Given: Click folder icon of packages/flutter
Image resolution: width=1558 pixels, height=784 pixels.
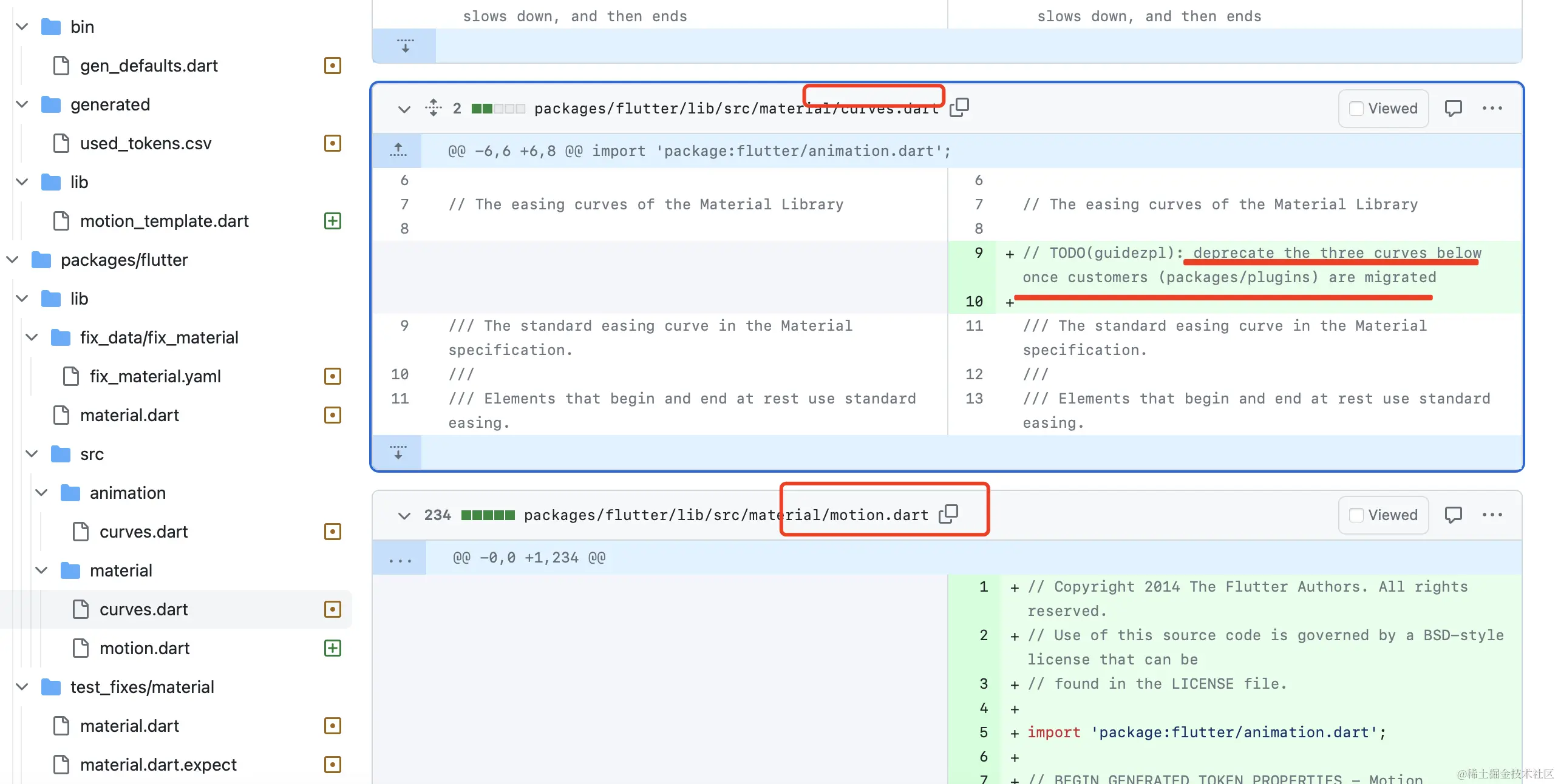Looking at the screenshot, I should 41,260.
